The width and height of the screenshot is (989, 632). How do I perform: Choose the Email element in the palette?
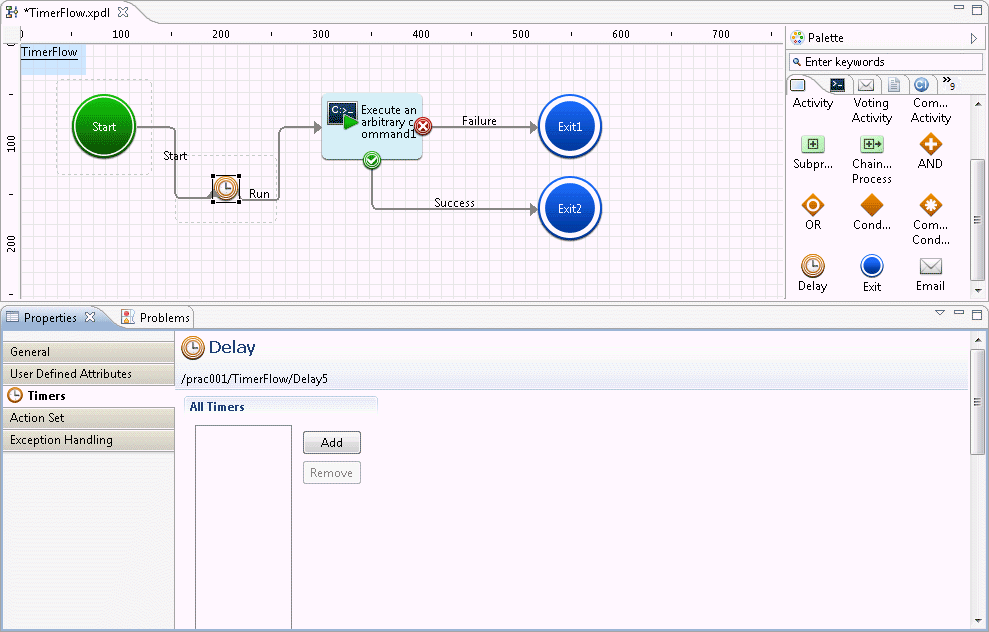(930, 266)
